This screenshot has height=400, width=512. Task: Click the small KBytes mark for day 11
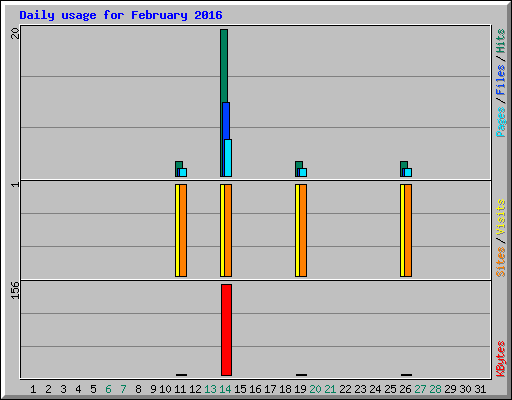[x=181, y=375]
